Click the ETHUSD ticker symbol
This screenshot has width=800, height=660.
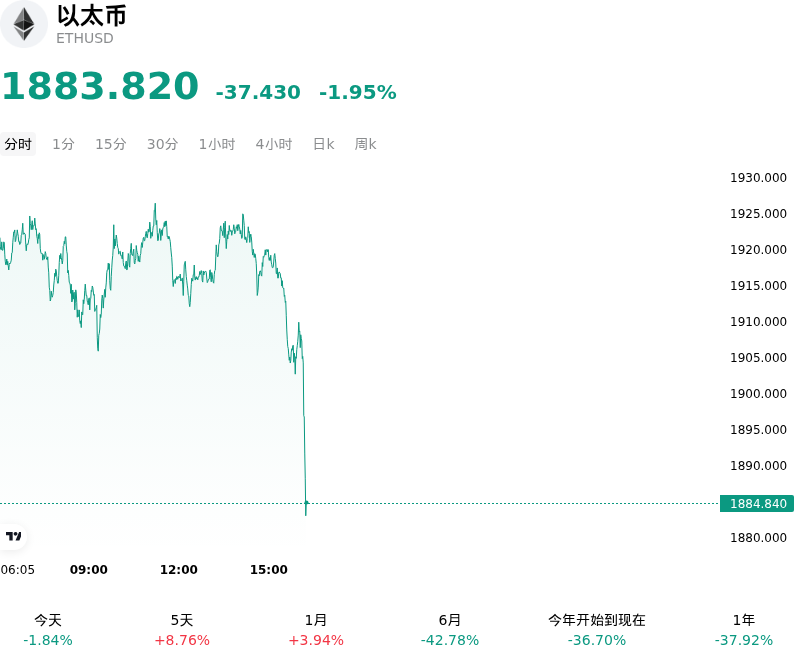pos(85,38)
